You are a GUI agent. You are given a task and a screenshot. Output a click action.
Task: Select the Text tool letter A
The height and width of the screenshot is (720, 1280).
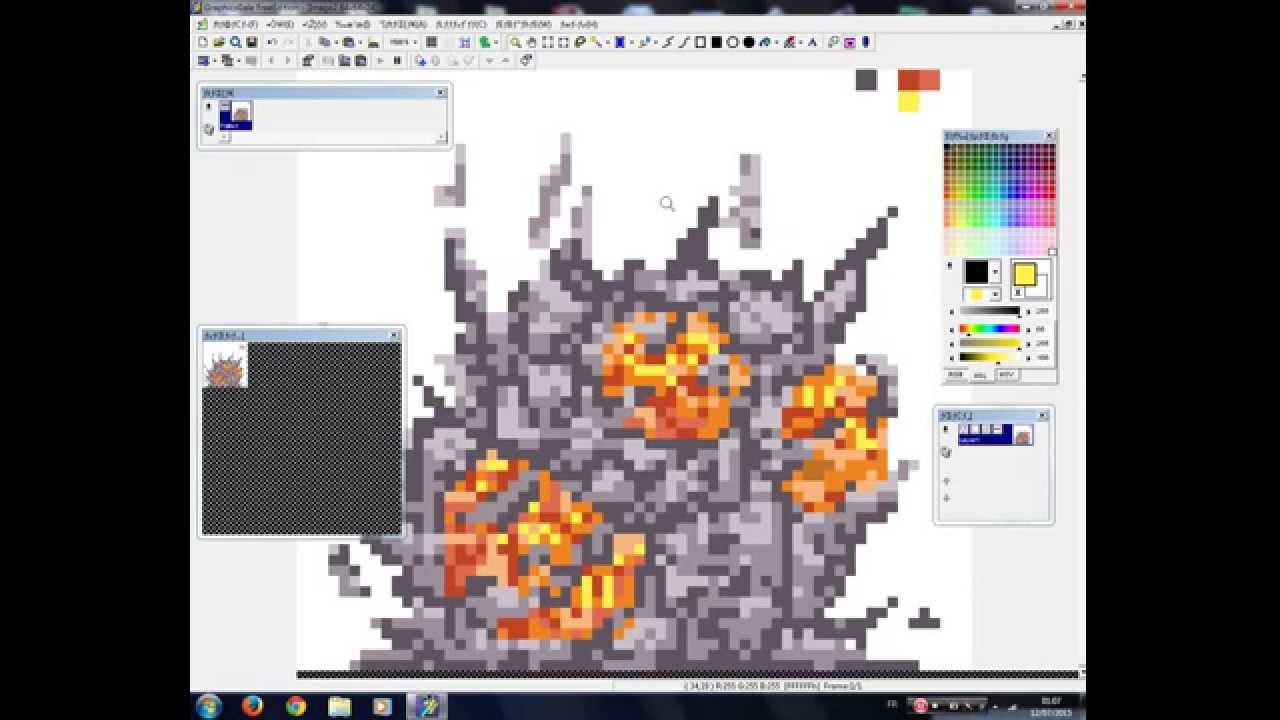[812, 42]
